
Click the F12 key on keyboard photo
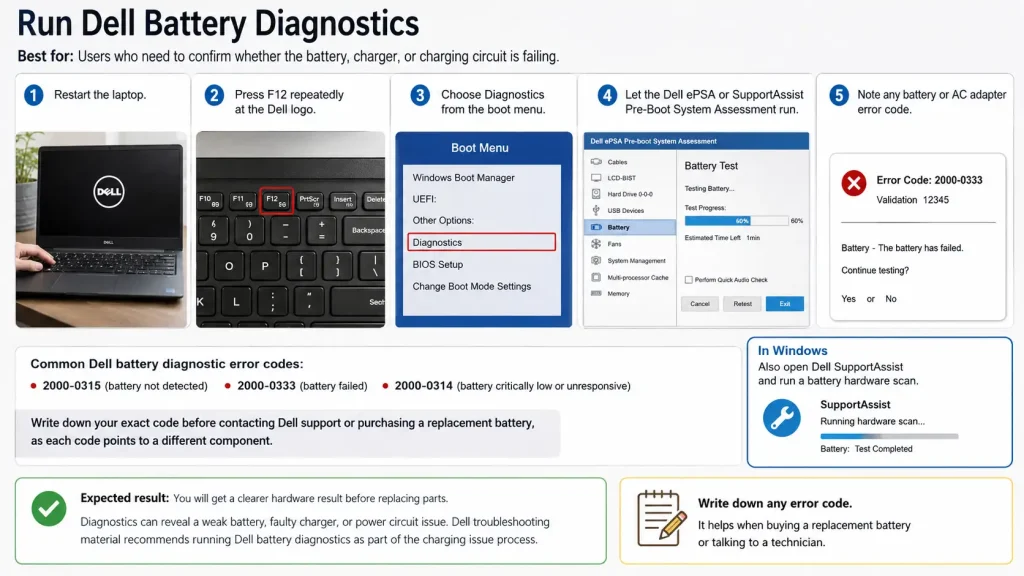tap(277, 200)
